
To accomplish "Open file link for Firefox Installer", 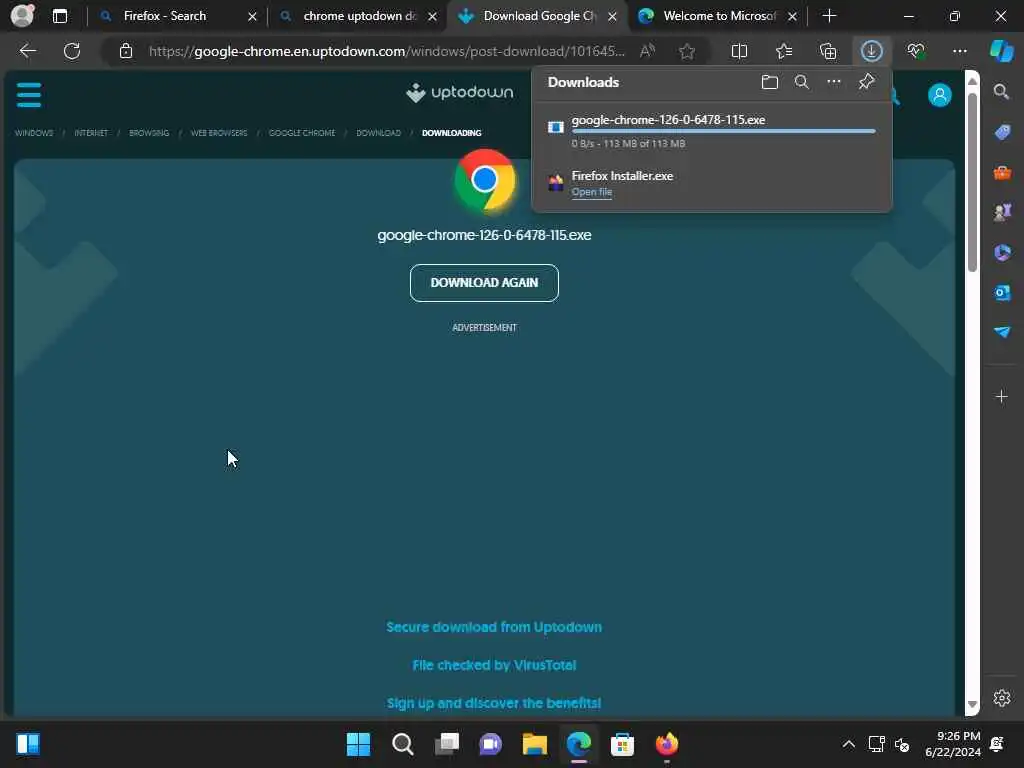I will coord(592,192).
